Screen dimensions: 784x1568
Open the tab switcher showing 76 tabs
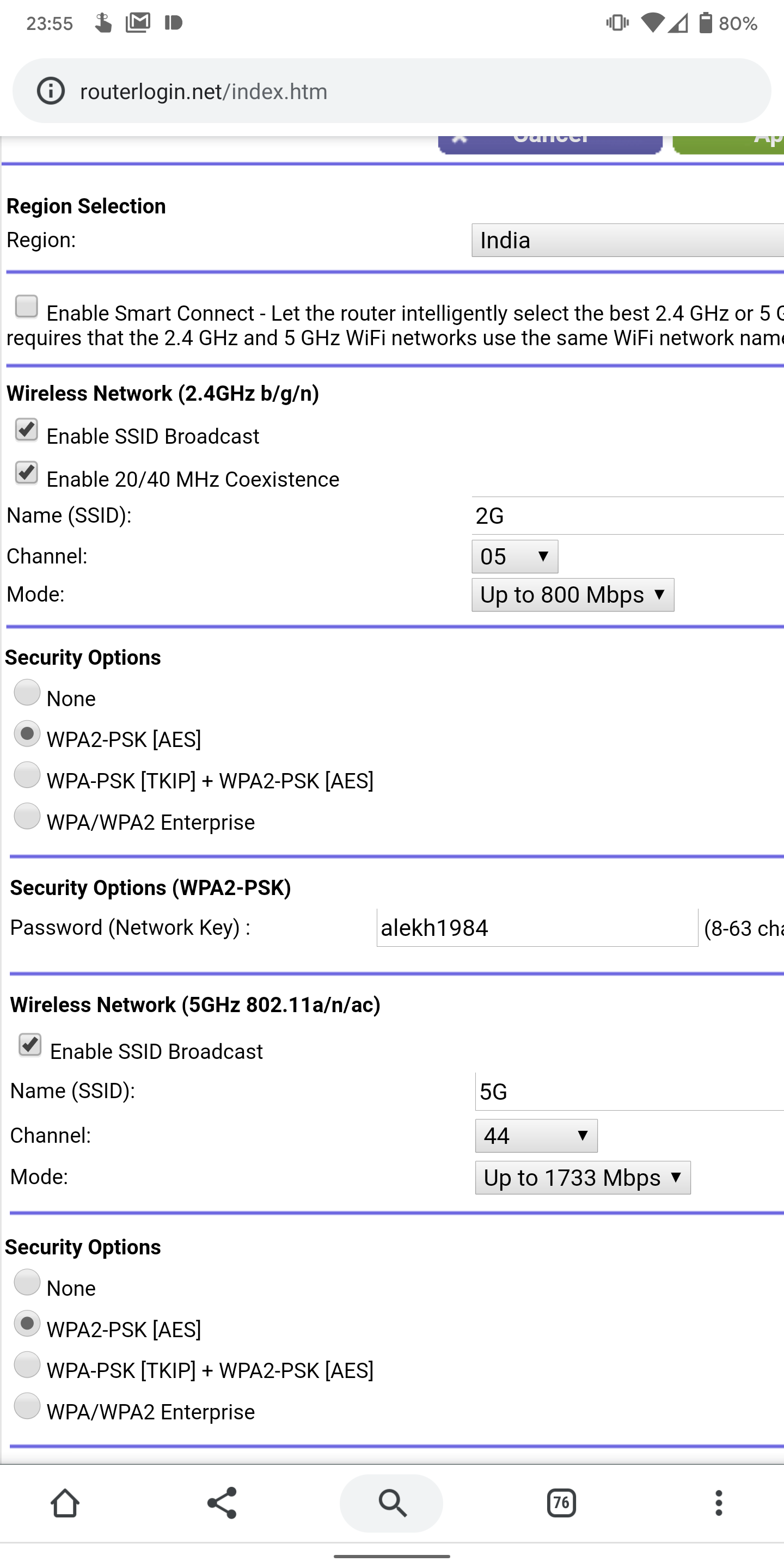point(561,1503)
